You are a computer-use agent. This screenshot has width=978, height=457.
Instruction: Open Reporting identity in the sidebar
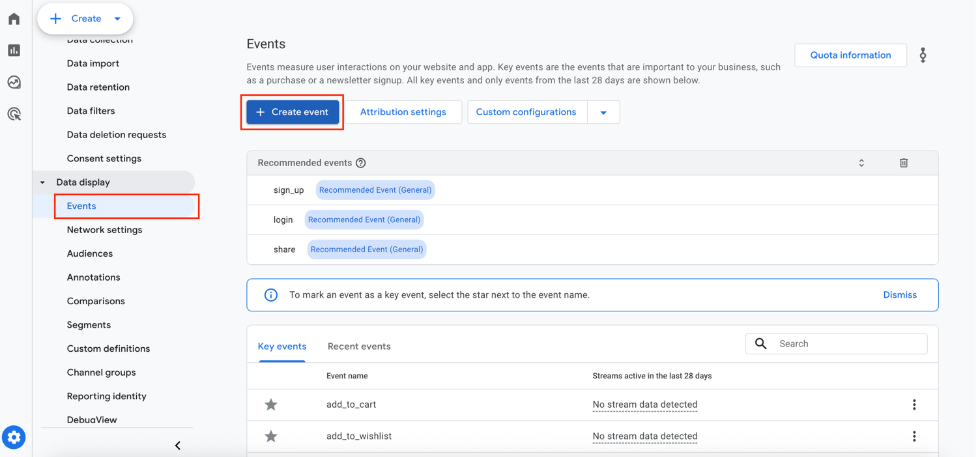tap(107, 396)
